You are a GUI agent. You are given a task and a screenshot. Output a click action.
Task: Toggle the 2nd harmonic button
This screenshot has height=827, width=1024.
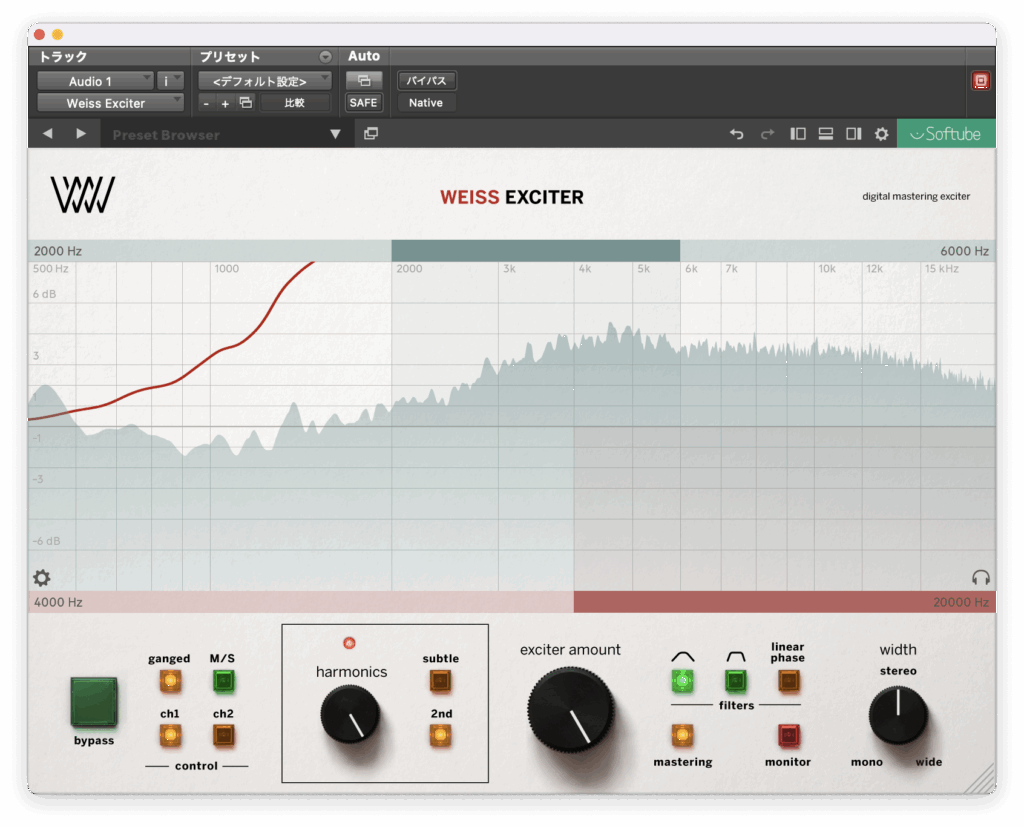(440, 736)
